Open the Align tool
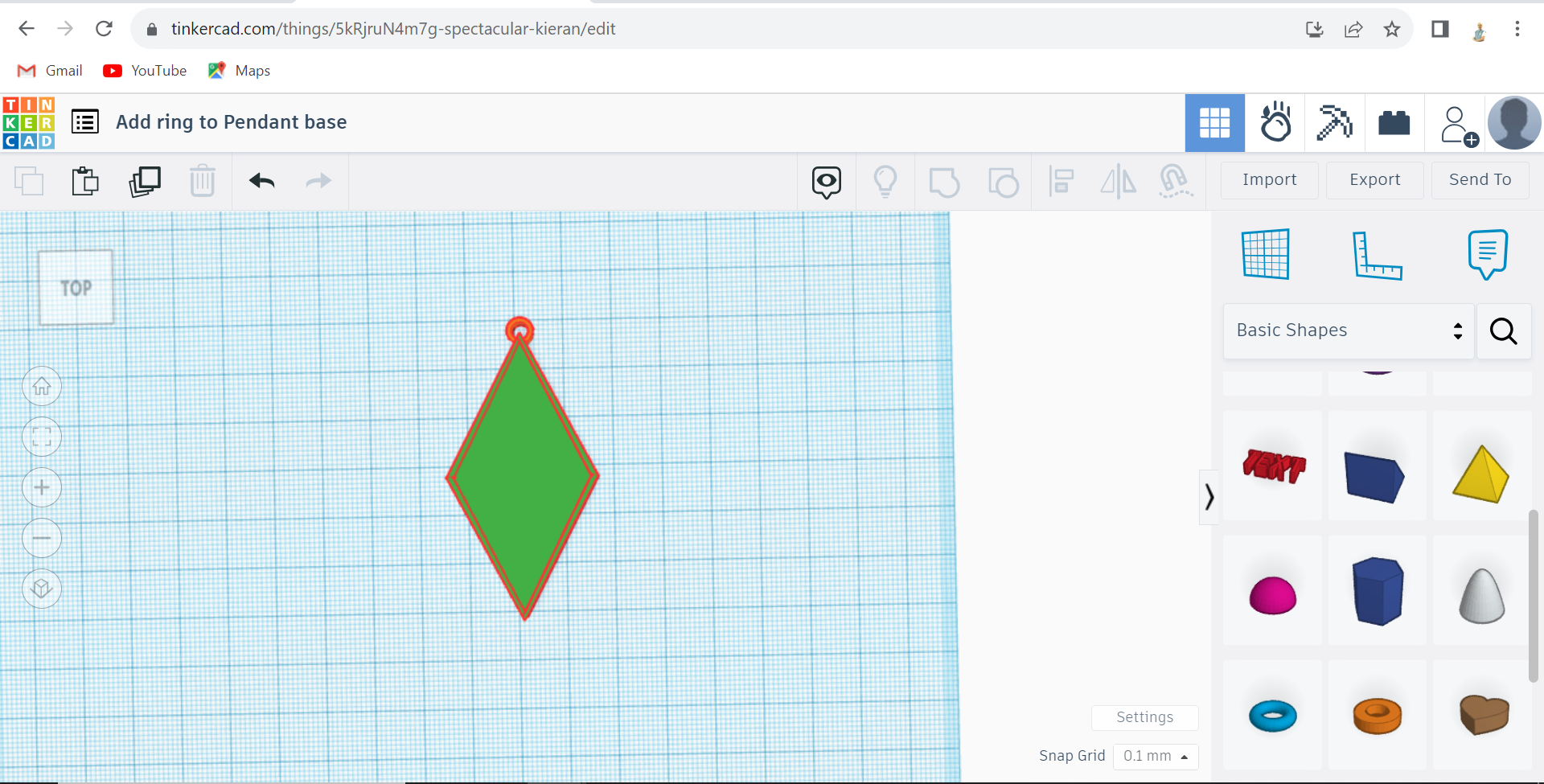The width and height of the screenshot is (1544, 784). pos(1061,182)
